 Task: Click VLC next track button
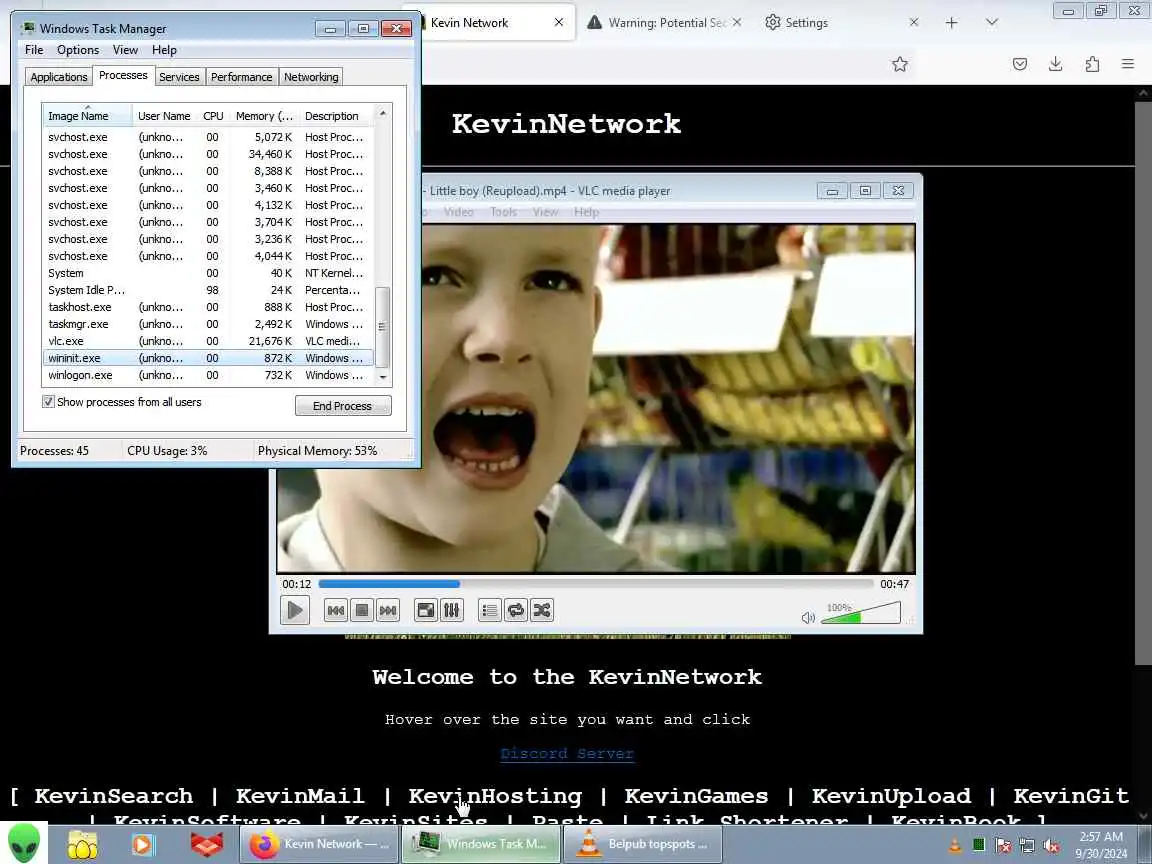pos(388,611)
